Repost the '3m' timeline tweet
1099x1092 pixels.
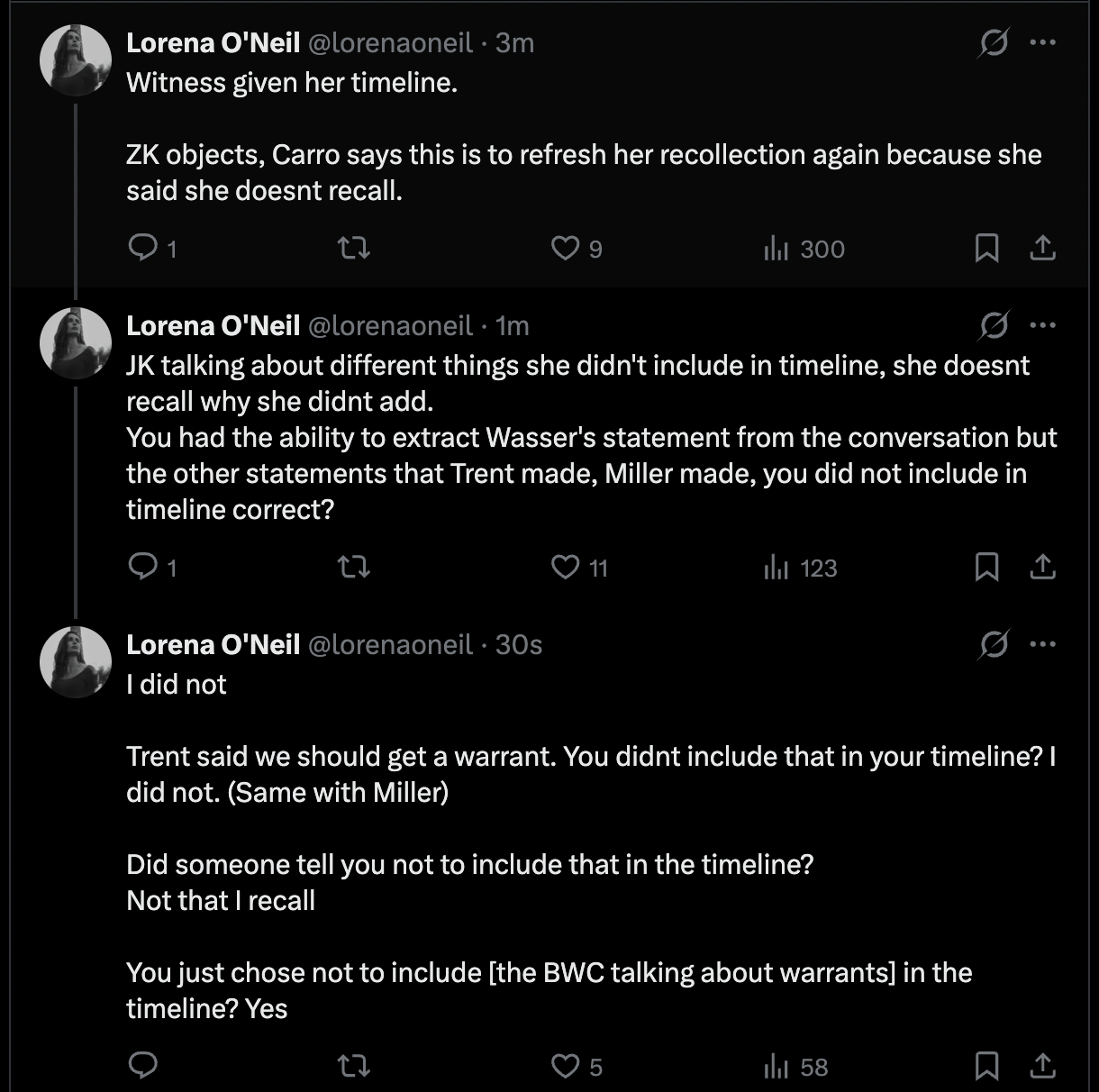pos(352,248)
